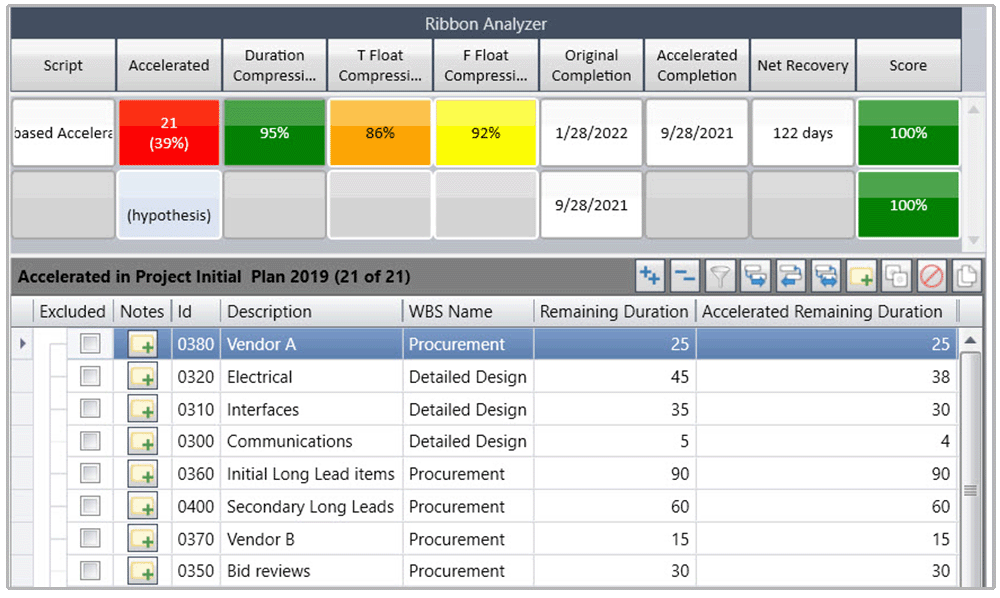Enable the Excluded checkbox for Electrical
This screenshot has width=1000, height=598.
(x=89, y=375)
